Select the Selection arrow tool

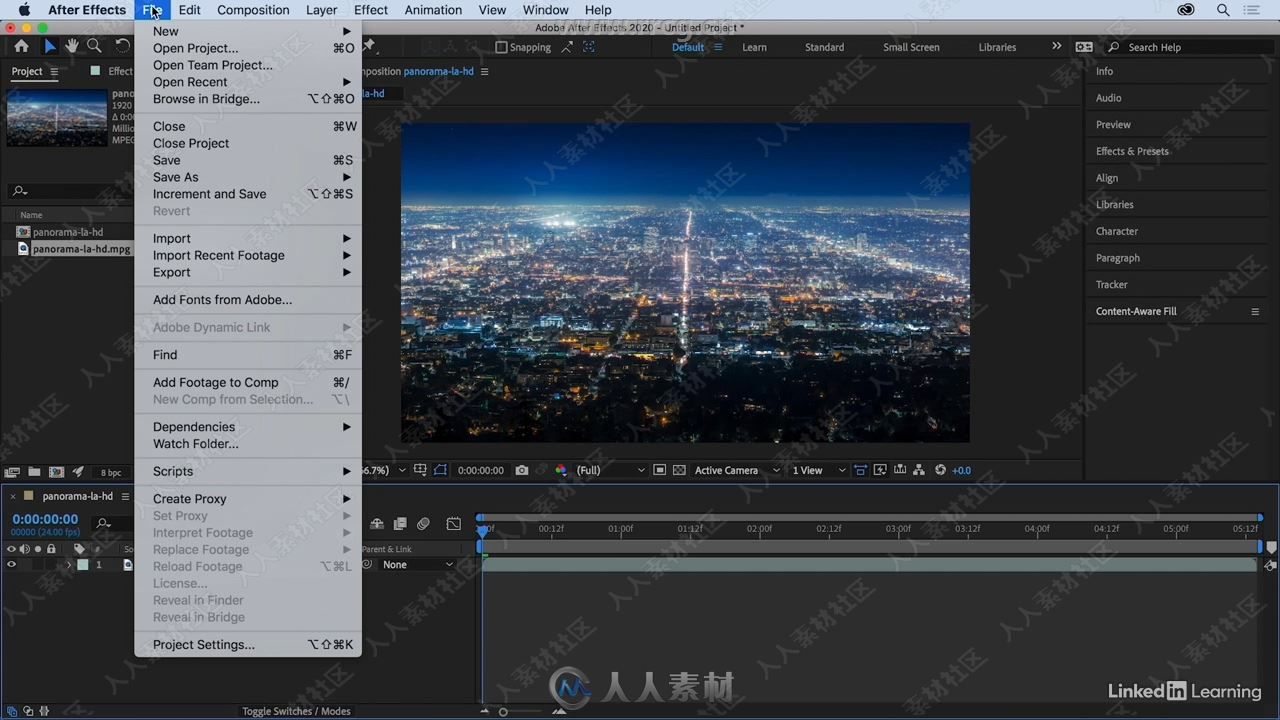click(50, 46)
